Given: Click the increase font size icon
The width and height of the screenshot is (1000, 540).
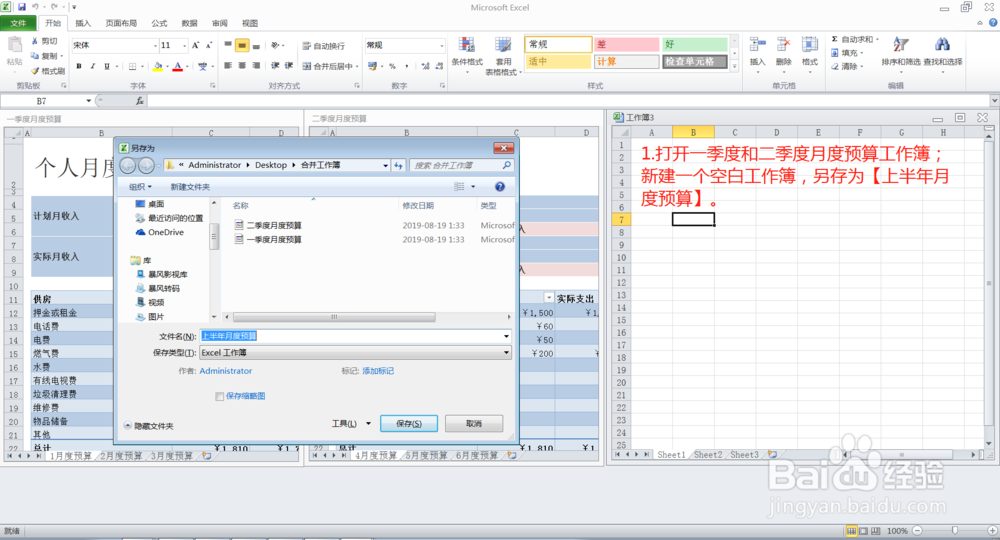Looking at the screenshot, I should click(x=195, y=45).
